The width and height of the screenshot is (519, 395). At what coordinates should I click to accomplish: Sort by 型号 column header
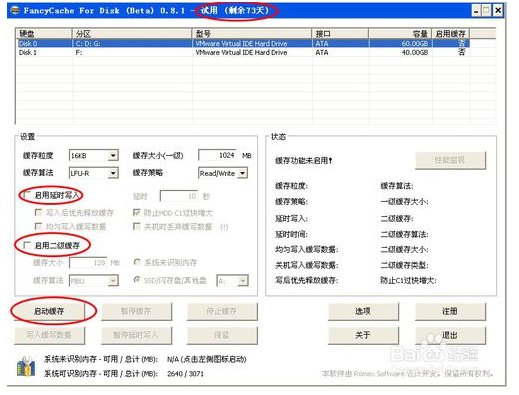click(252, 34)
